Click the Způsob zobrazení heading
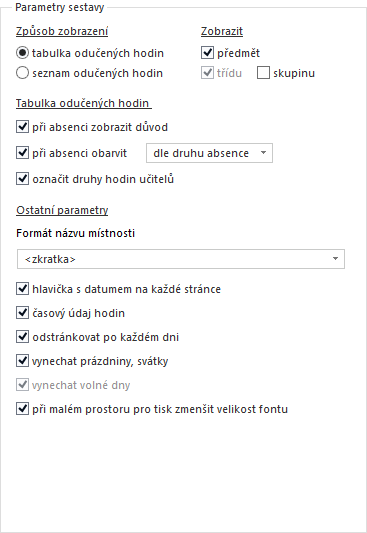This screenshot has width=367, height=533. click(62, 31)
